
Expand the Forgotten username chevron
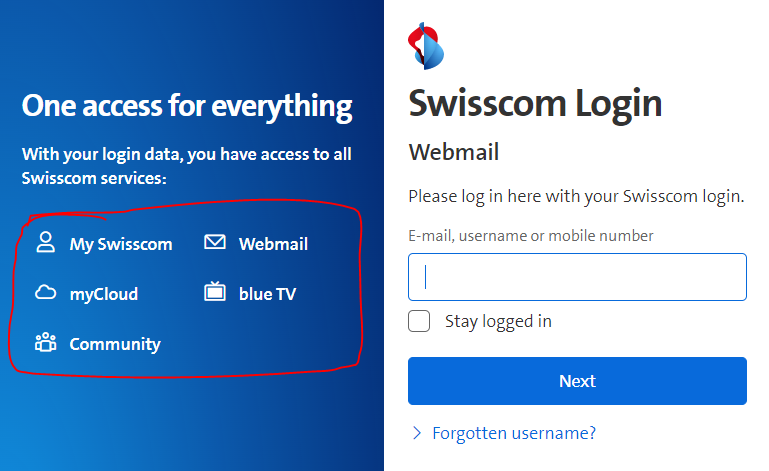pos(417,433)
